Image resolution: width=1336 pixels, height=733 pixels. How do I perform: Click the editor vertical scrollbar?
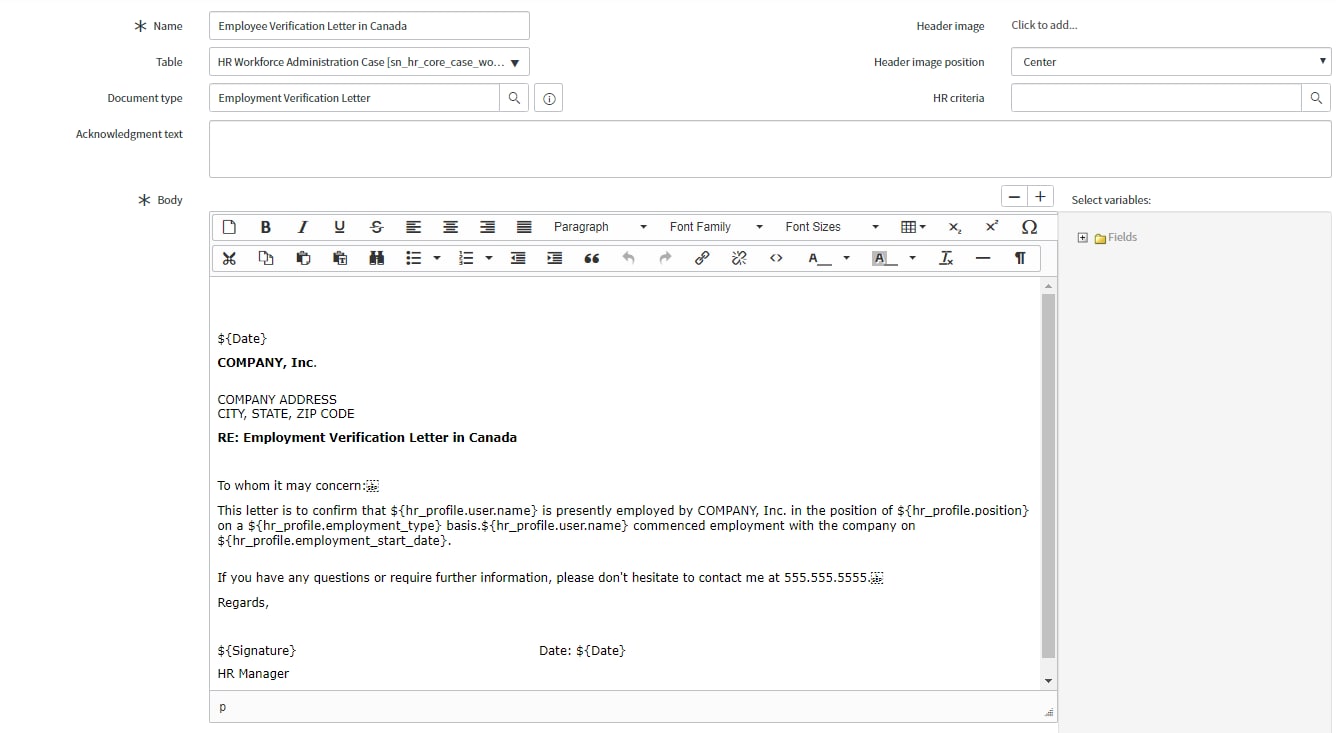click(1048, 475)
